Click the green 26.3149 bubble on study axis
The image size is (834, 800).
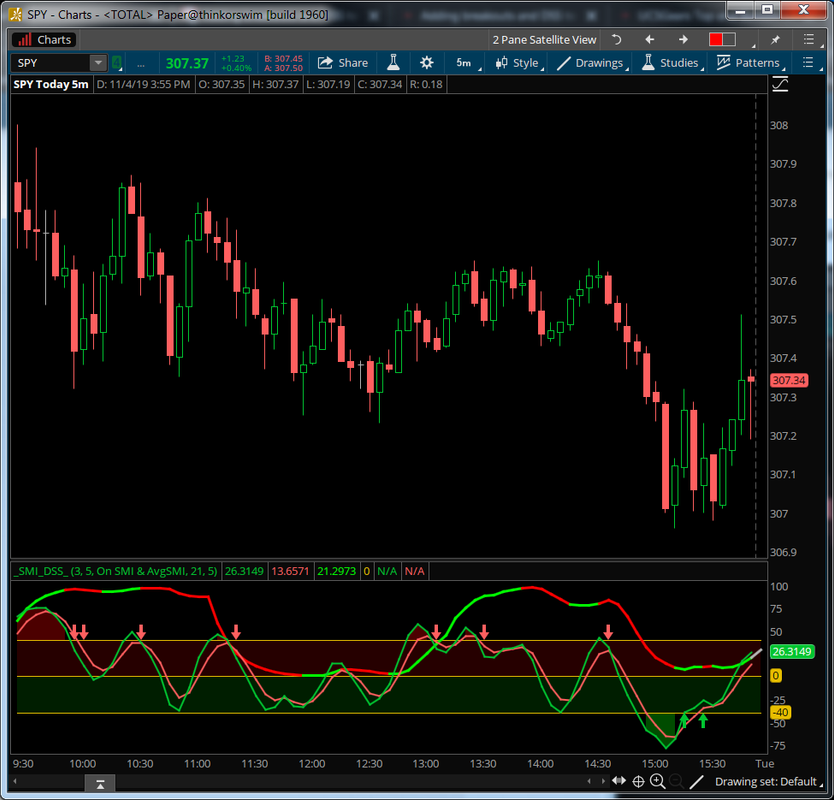click(x=792, y=652)
